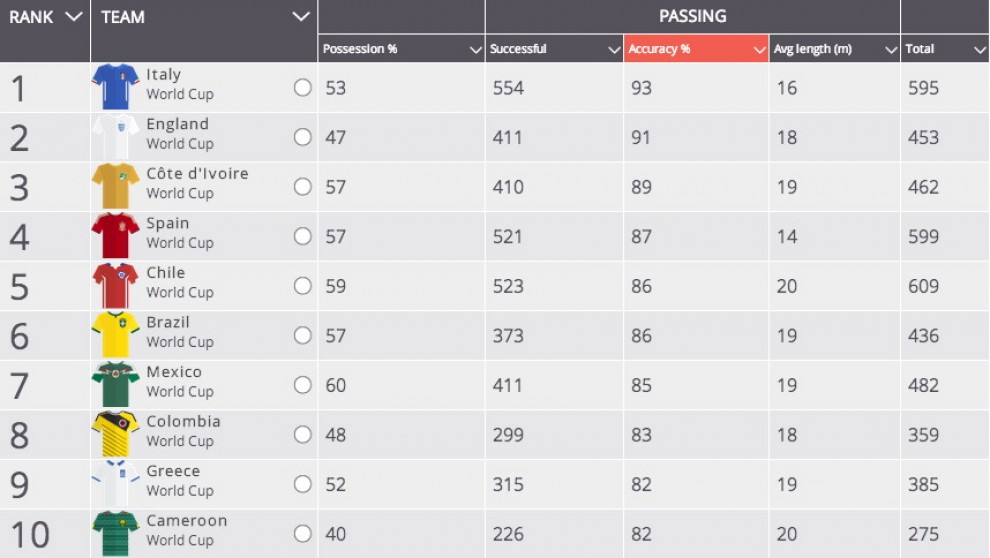990x558 pixels.
Task: Click Mexico's green jersey icon
Action: [115, 385]
